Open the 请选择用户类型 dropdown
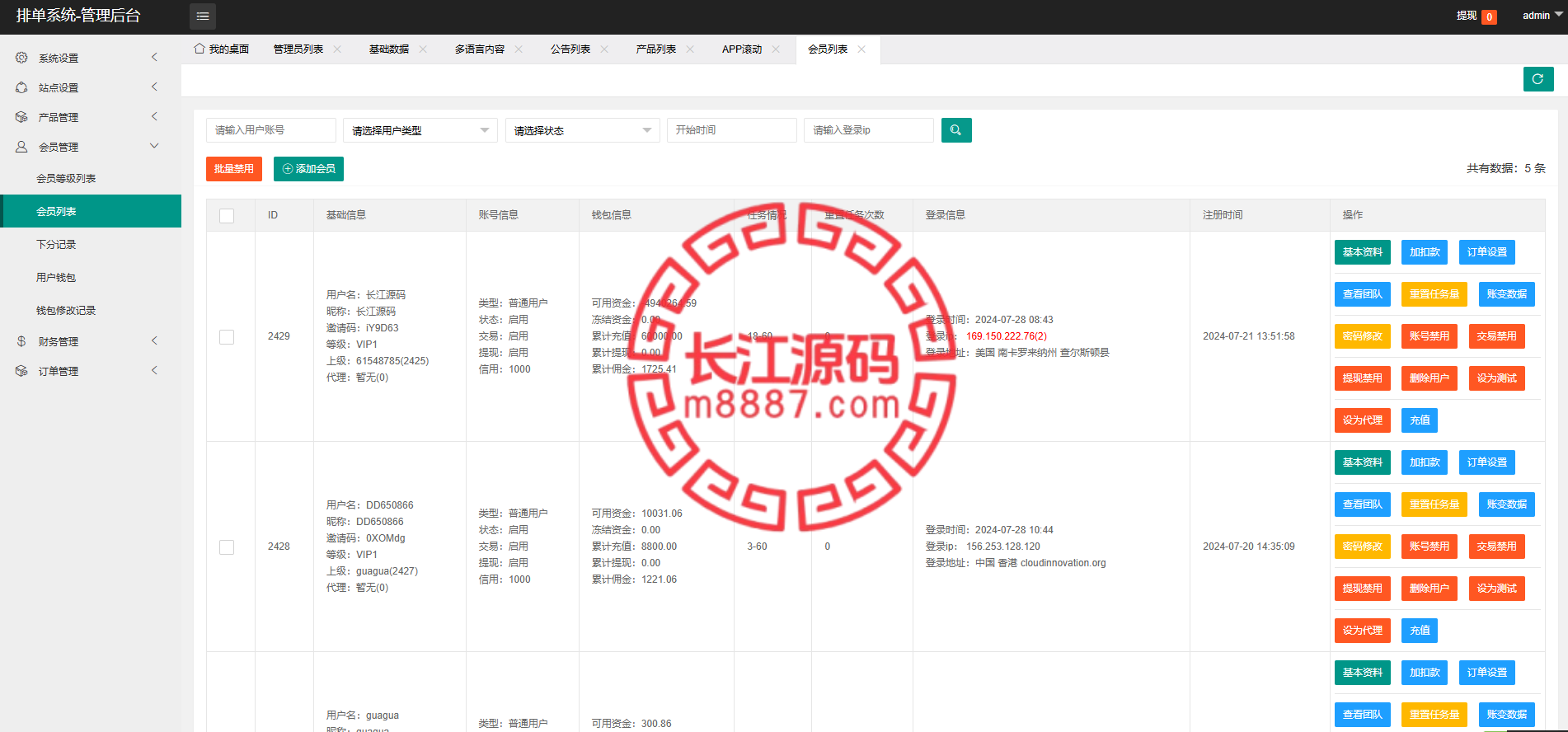Viewport: 1568px width, 732px height. 420,130
